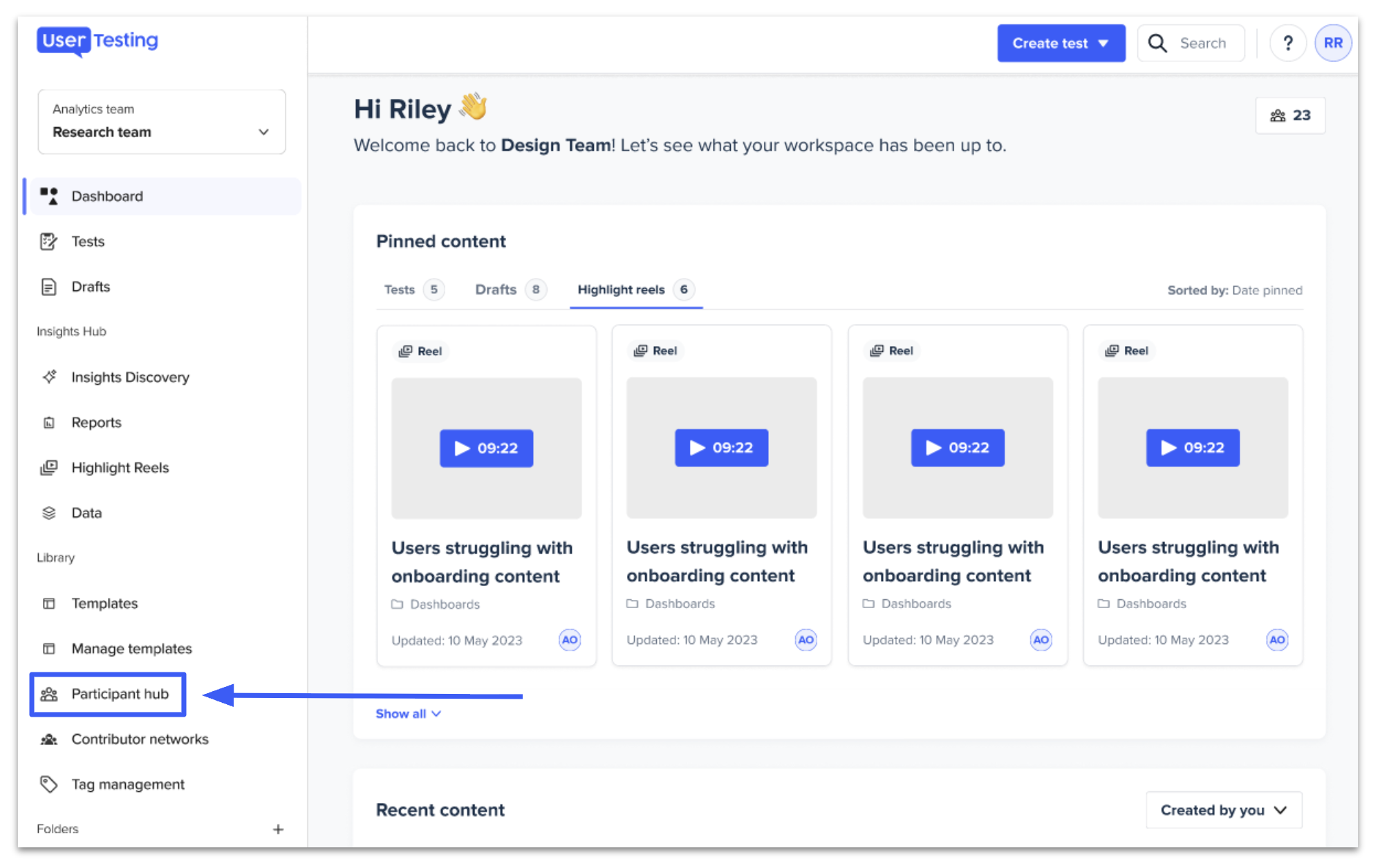Viewport: 1380px width, 868px height.
Task: Open the Dashboard sidebar item
Action: 165,196
